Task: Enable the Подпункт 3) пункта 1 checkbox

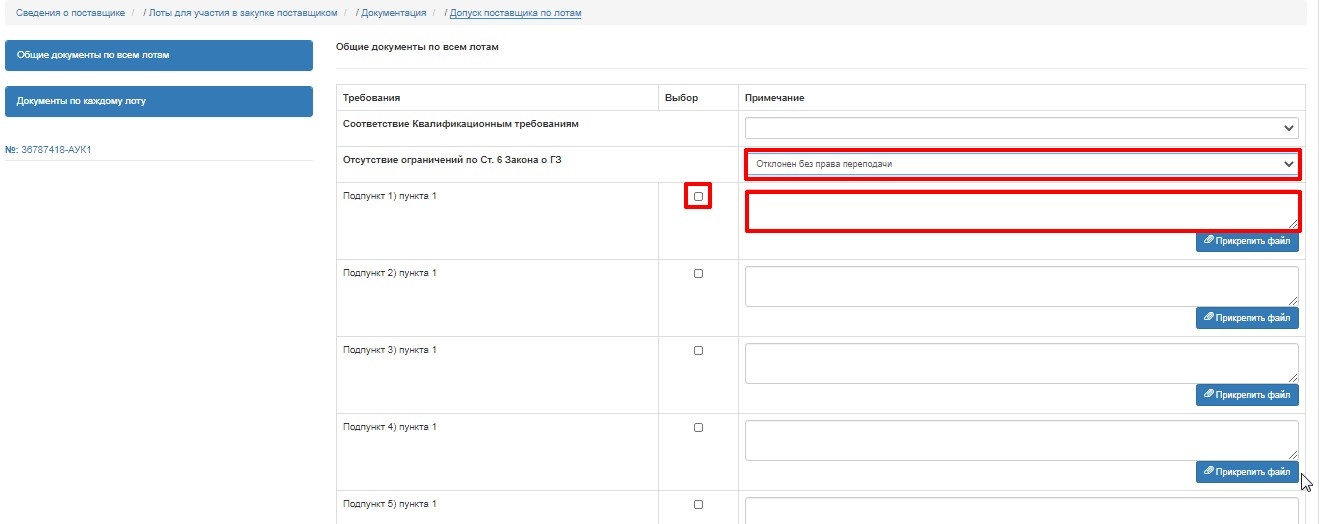Action: pyautogui.click(x=698, y=351)
